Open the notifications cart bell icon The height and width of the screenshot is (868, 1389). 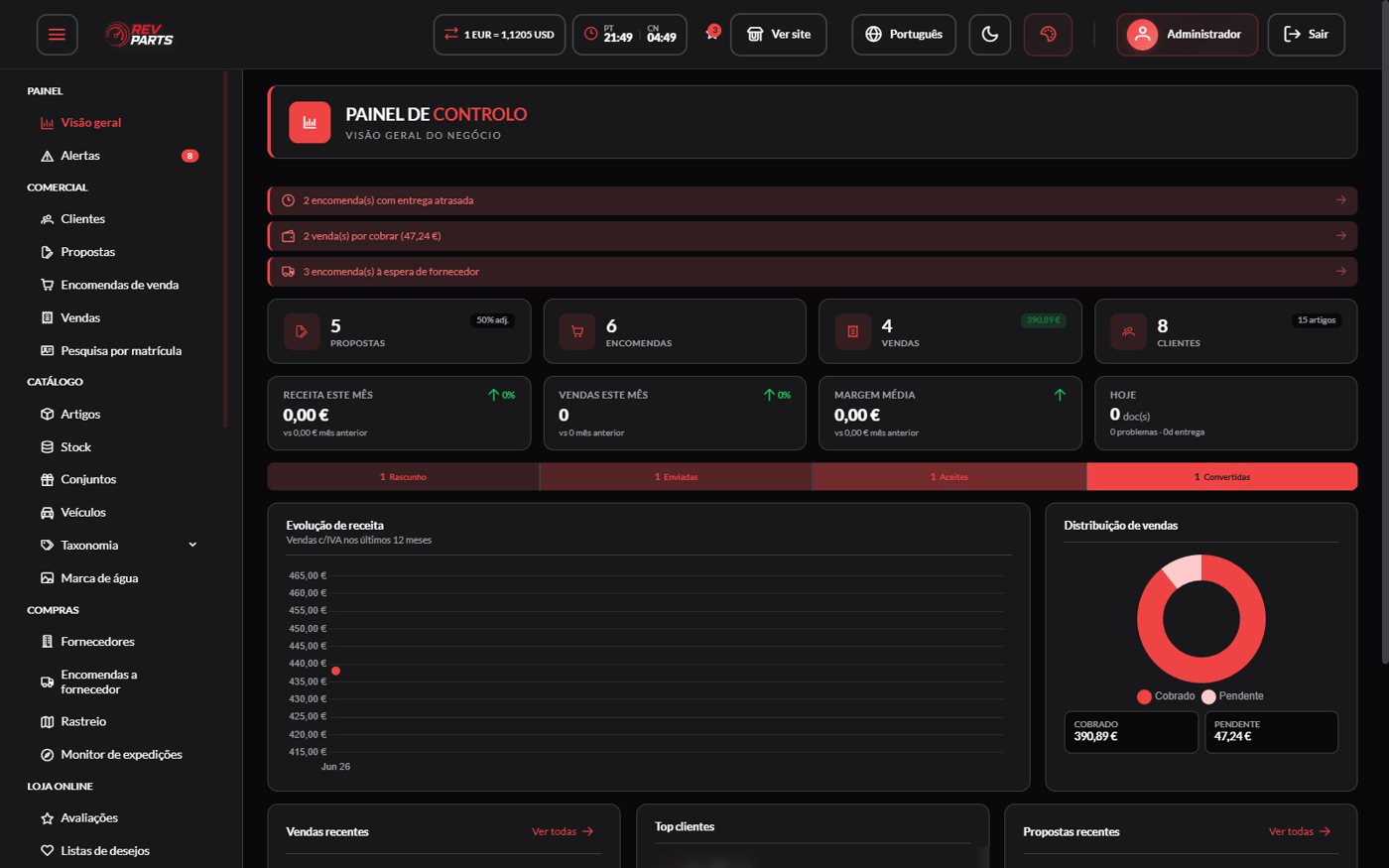(711, 33)
